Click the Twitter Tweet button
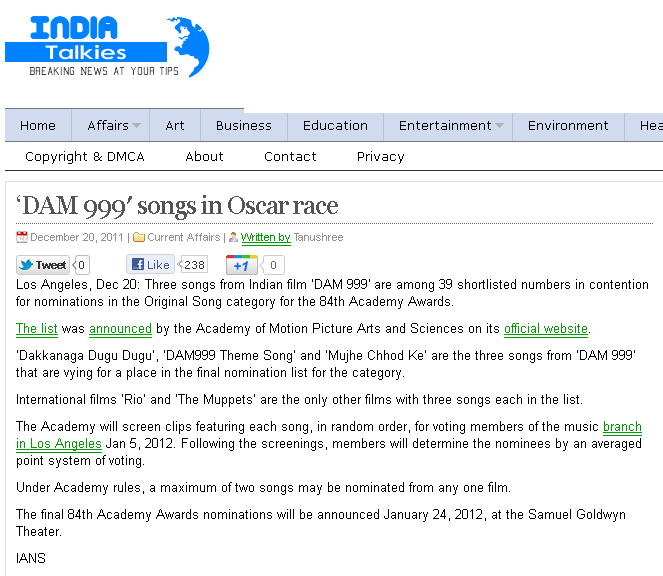The width and height of the screenshot is (663, 576). (43, 265)
